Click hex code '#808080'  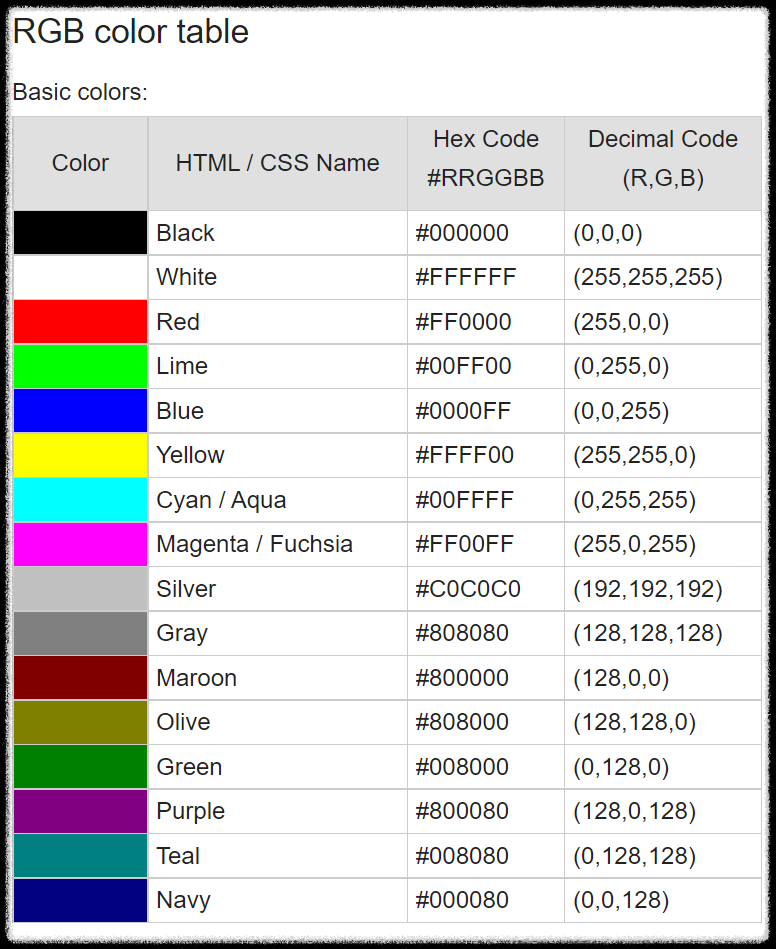(x=462, y=633)
